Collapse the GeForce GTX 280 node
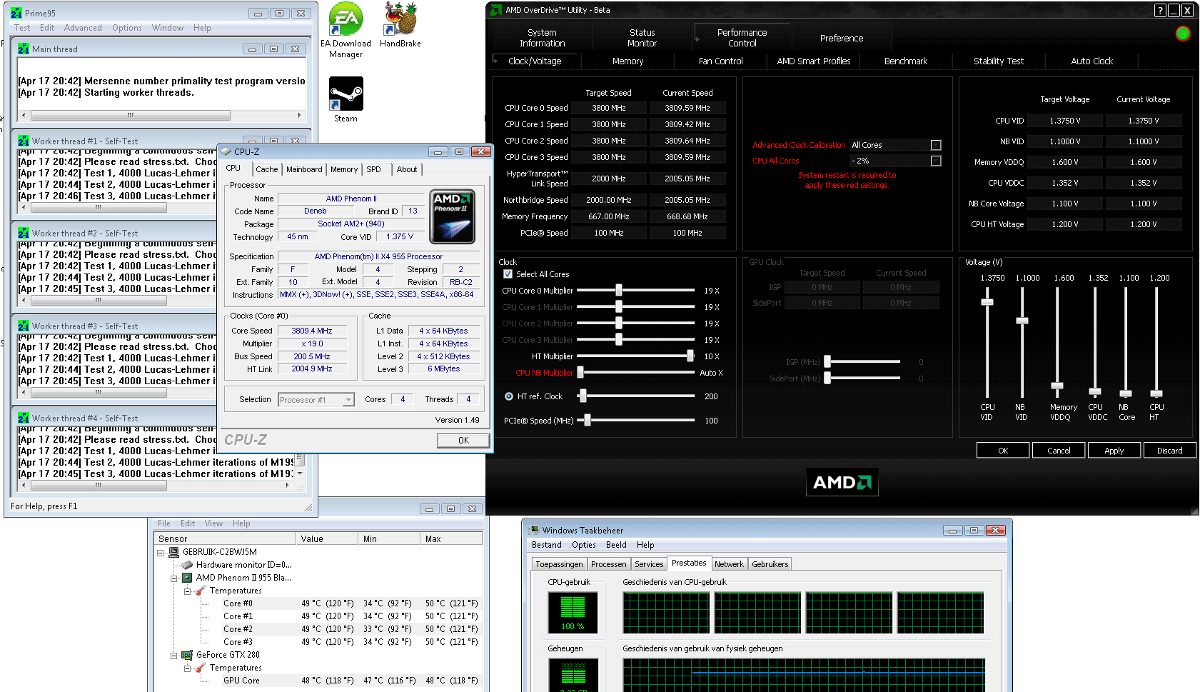 point(174,655)
